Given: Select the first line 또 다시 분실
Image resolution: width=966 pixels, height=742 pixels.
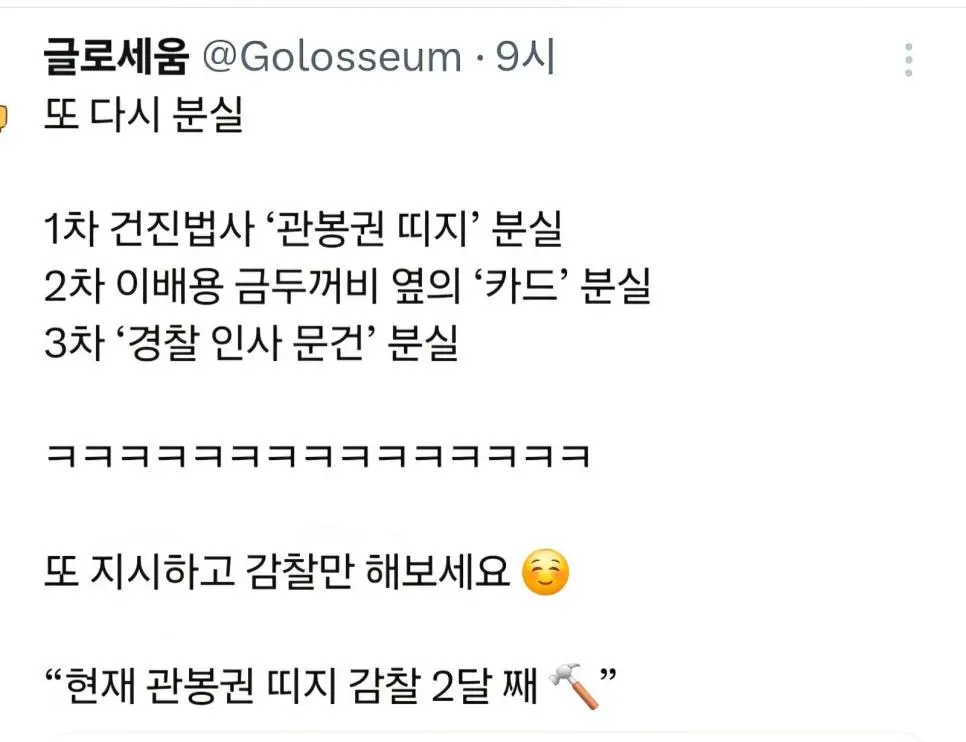Looking at the screenshot, I should pos(144,115).
